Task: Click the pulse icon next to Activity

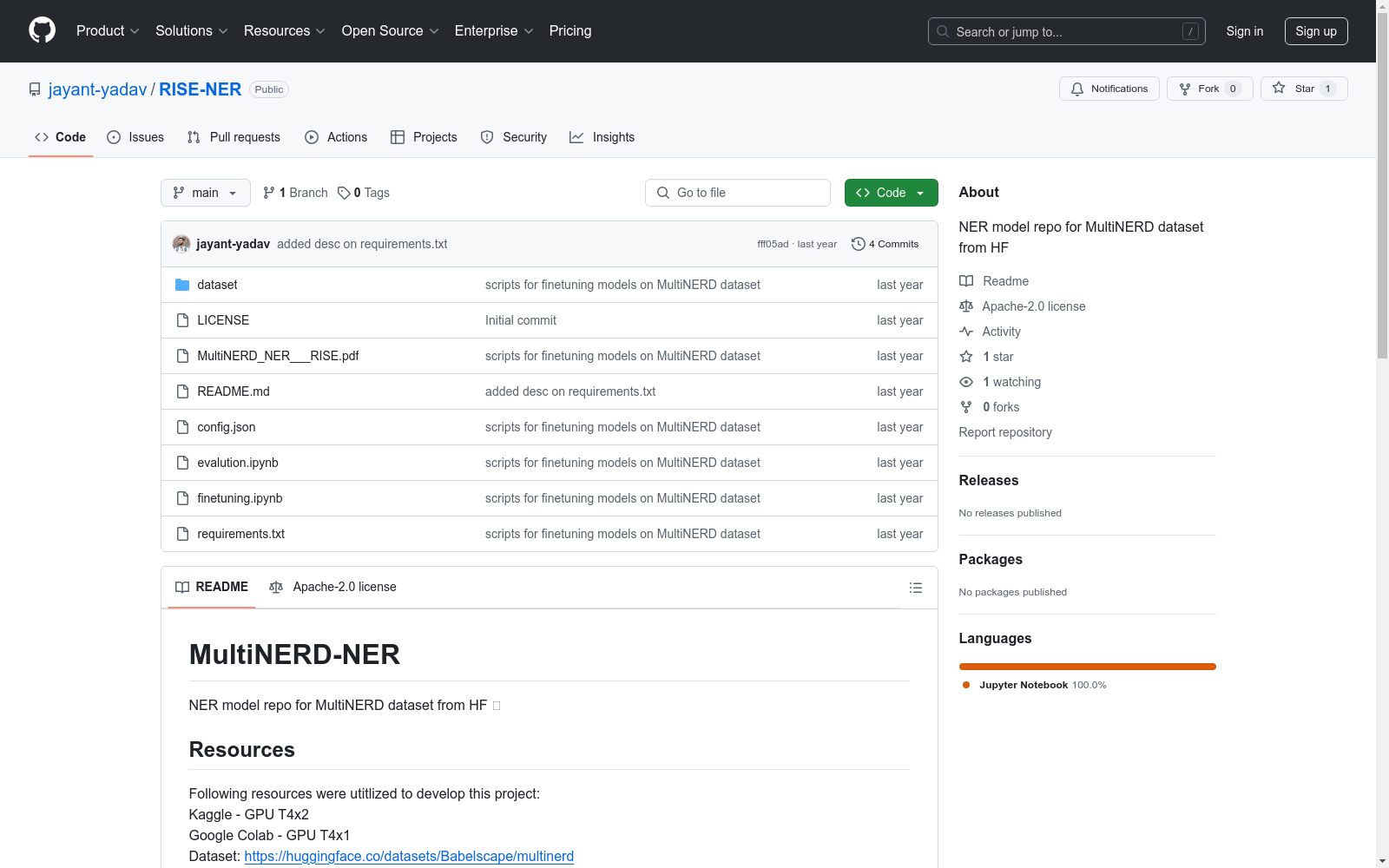Action: point(966,332)
